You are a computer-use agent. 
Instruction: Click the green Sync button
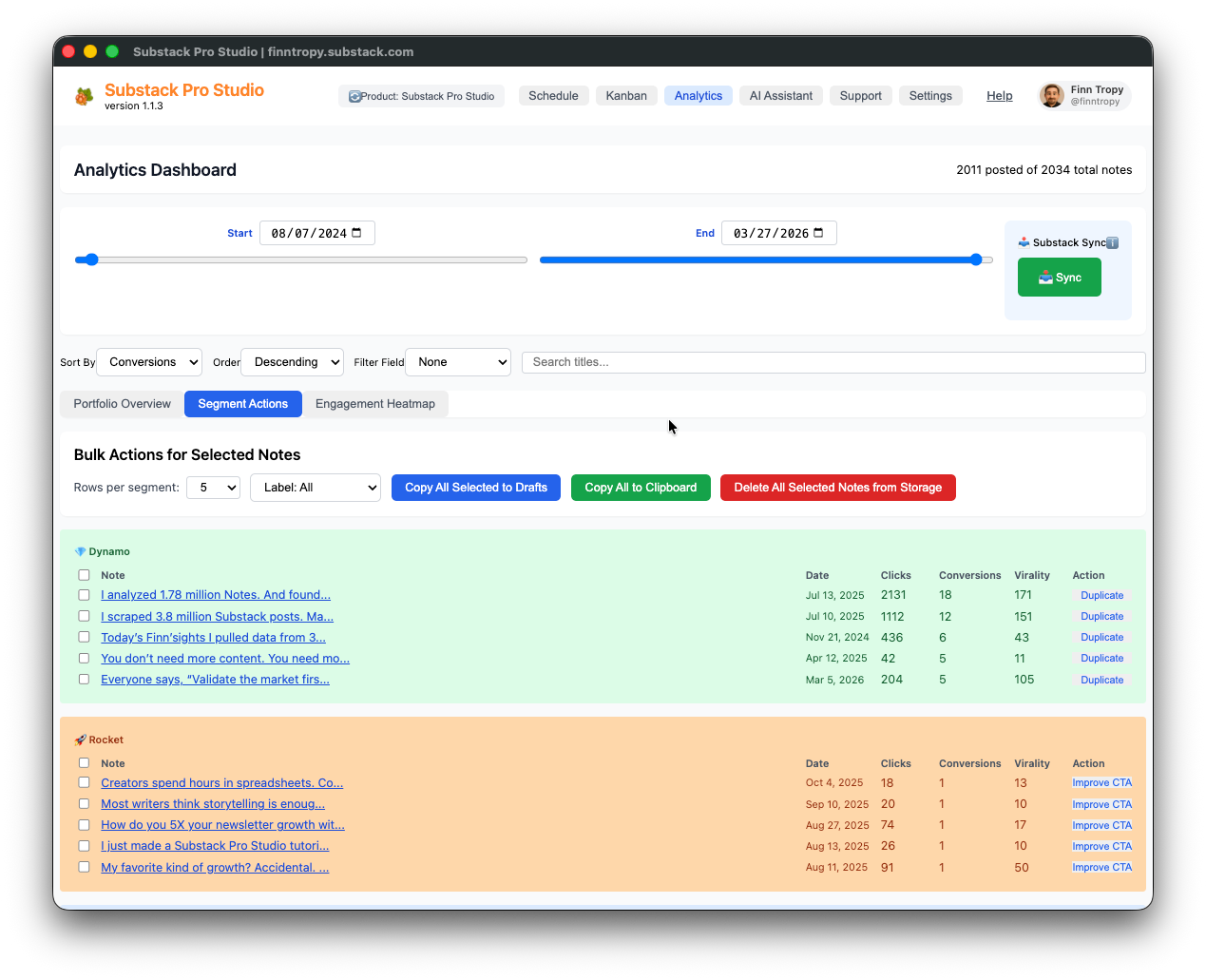pos(1060,278)
